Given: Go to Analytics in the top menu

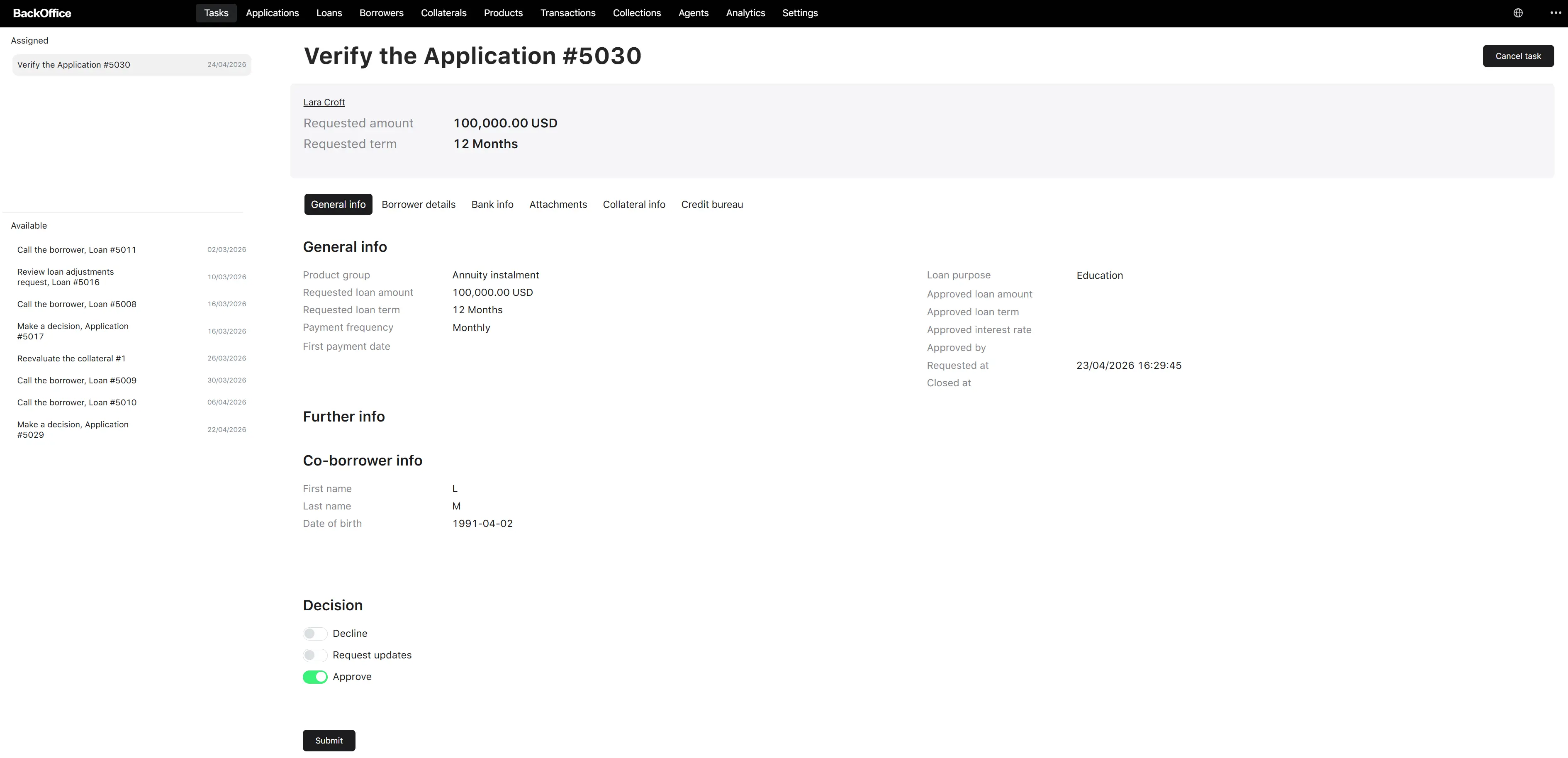Looking at the screenshot, I should (x=745, y=13).
